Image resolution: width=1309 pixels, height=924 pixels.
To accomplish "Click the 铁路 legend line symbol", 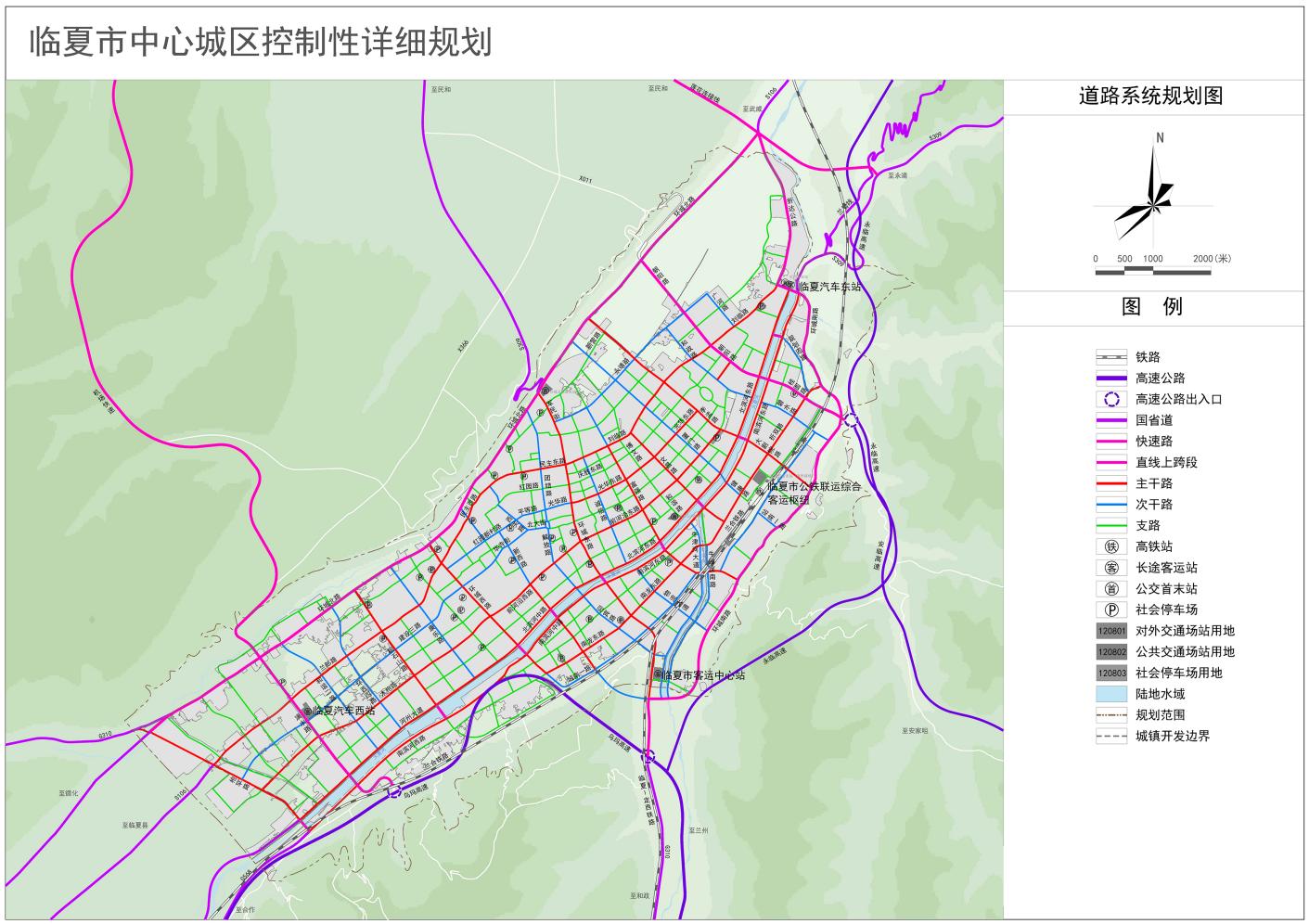I will coord(1110,357).
